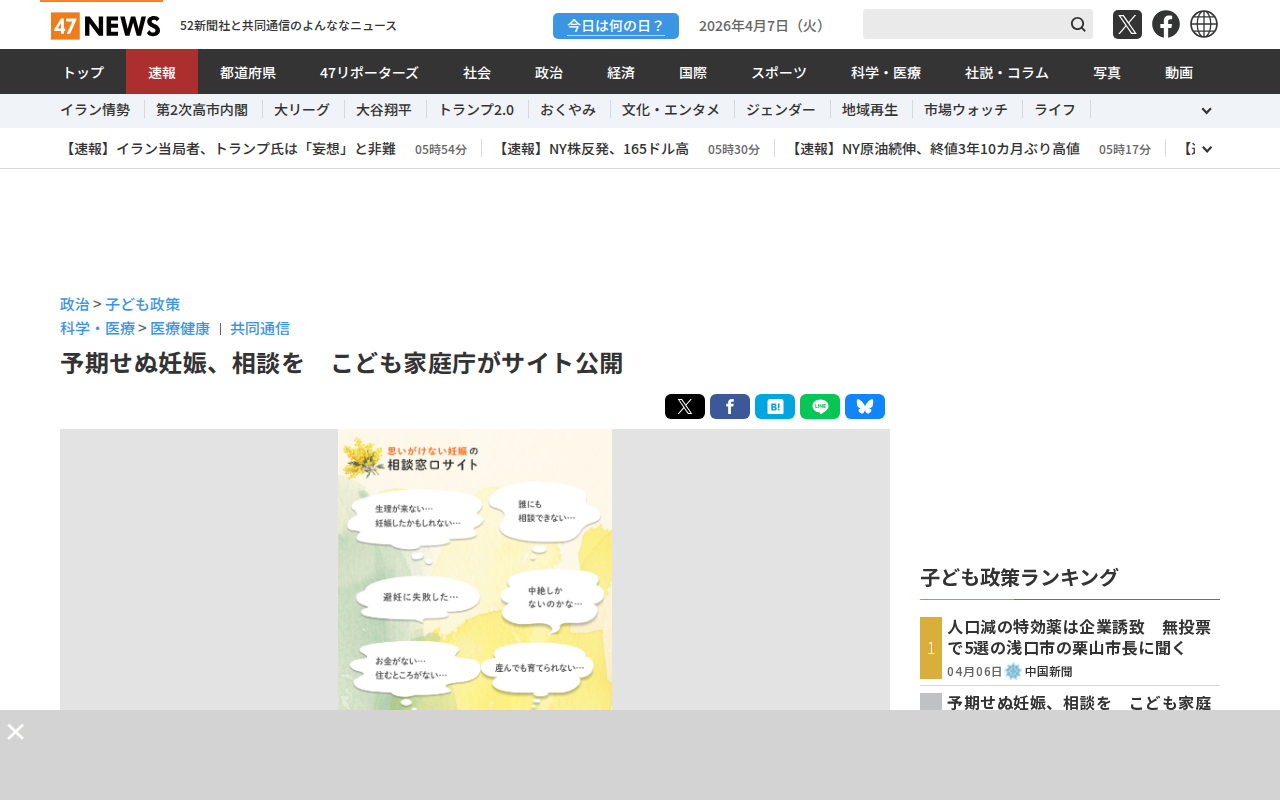This screenshot has height=800, width=1280.
Task: Share article via Facebook share button
Action: tap(730, 407)
